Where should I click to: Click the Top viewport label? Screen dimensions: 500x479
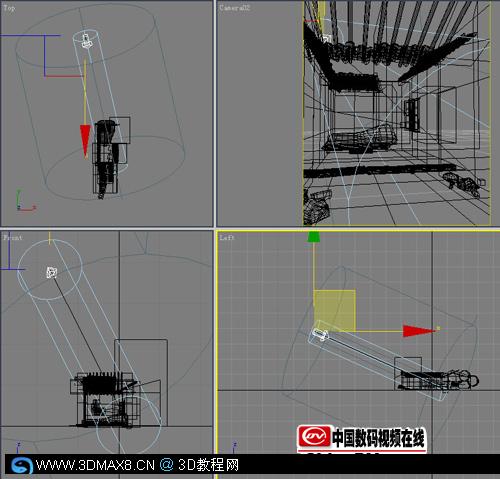(x=9, y=8)
